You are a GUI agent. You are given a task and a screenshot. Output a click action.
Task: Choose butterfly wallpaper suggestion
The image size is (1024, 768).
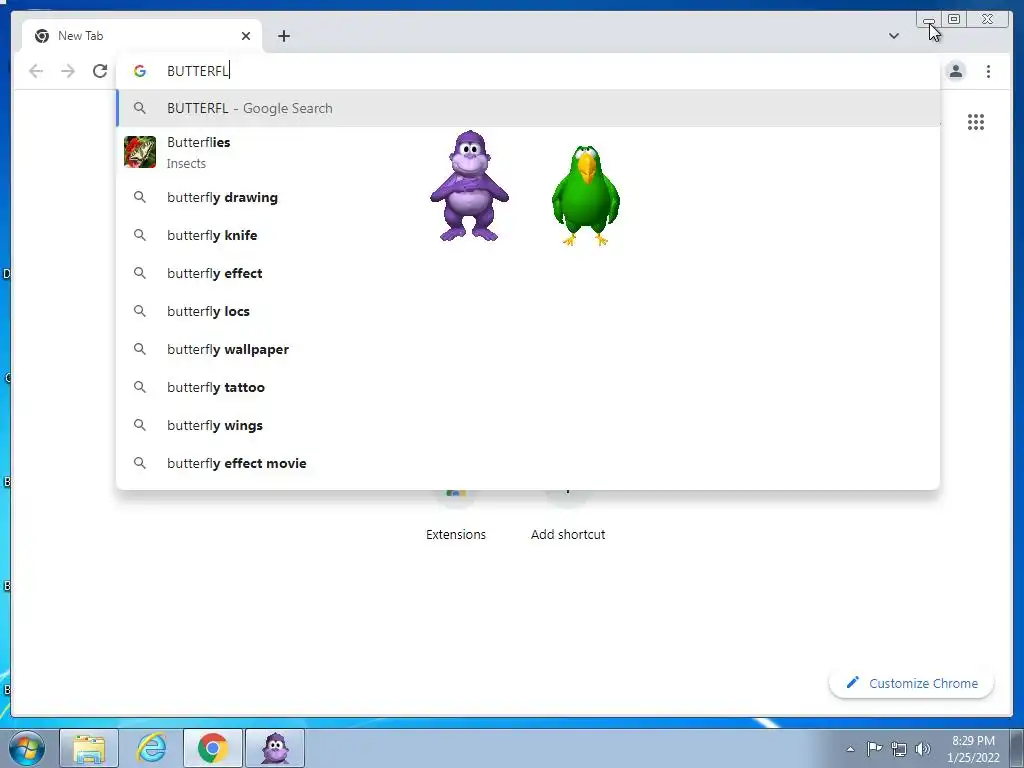point(528,349)
